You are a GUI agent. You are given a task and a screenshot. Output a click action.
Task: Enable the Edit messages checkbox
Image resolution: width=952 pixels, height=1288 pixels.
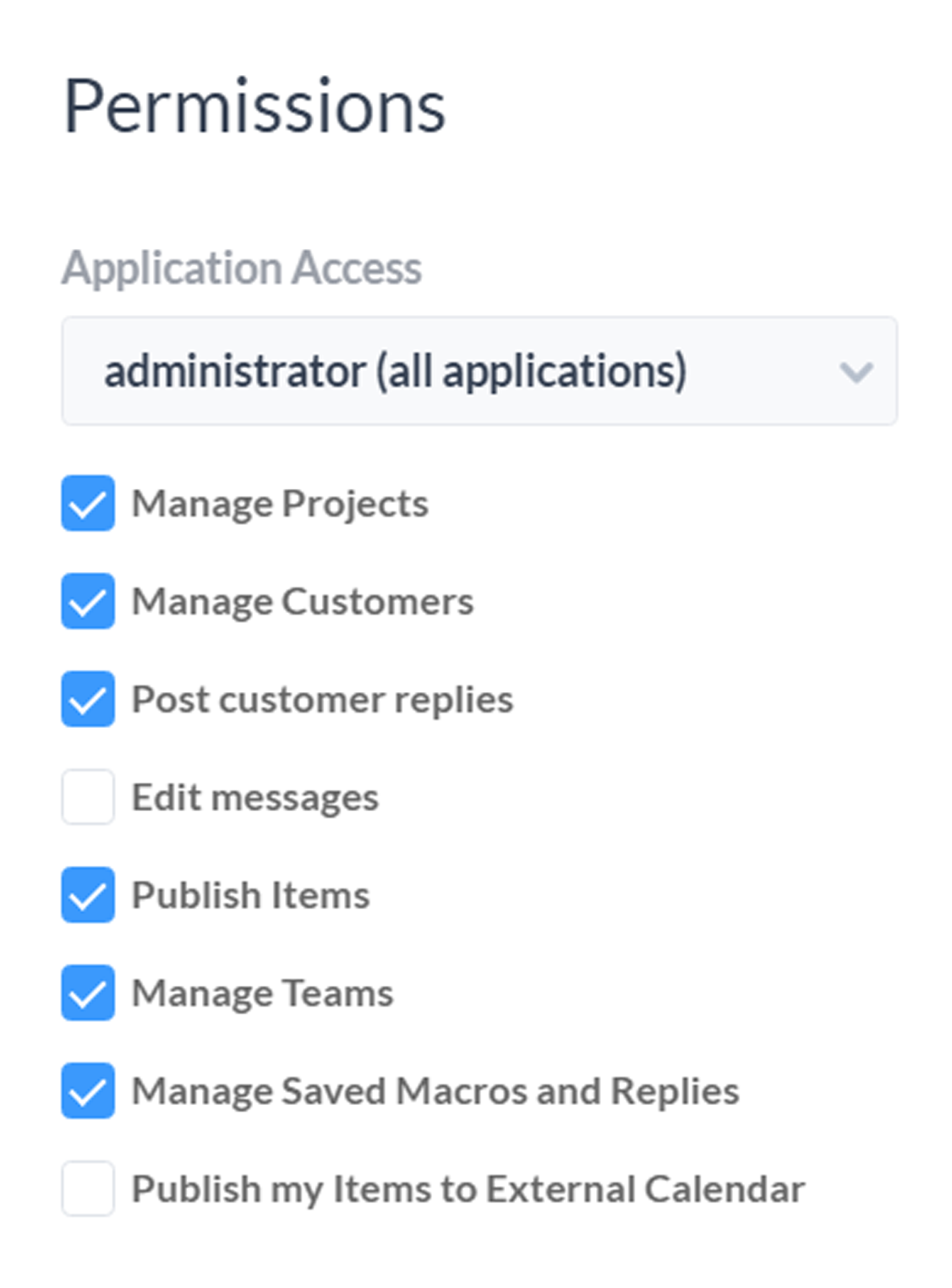(88, 797)
